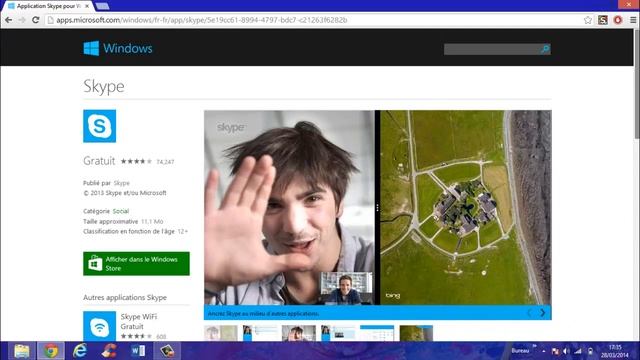
Task: Select the sixth aerial screenshot thumbnail
Action: (416, 333)
